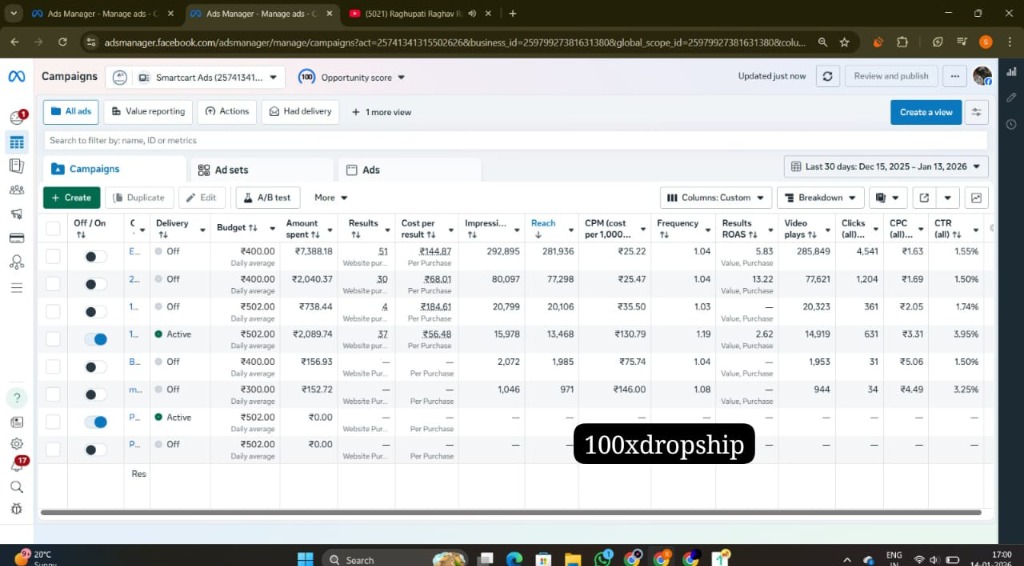Bookmark page with the browser star icon
The width and height of the screenshot is (1024, 566).
pos(844,42)
